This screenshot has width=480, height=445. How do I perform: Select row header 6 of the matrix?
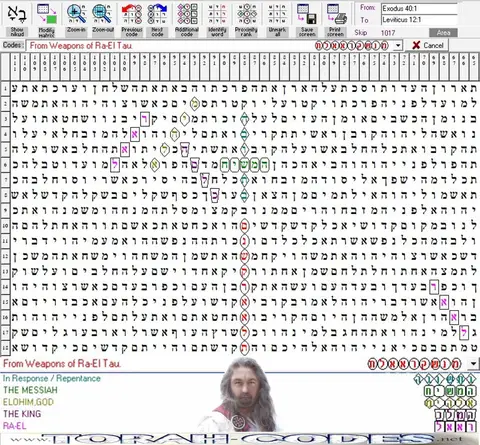click(5, 165)
